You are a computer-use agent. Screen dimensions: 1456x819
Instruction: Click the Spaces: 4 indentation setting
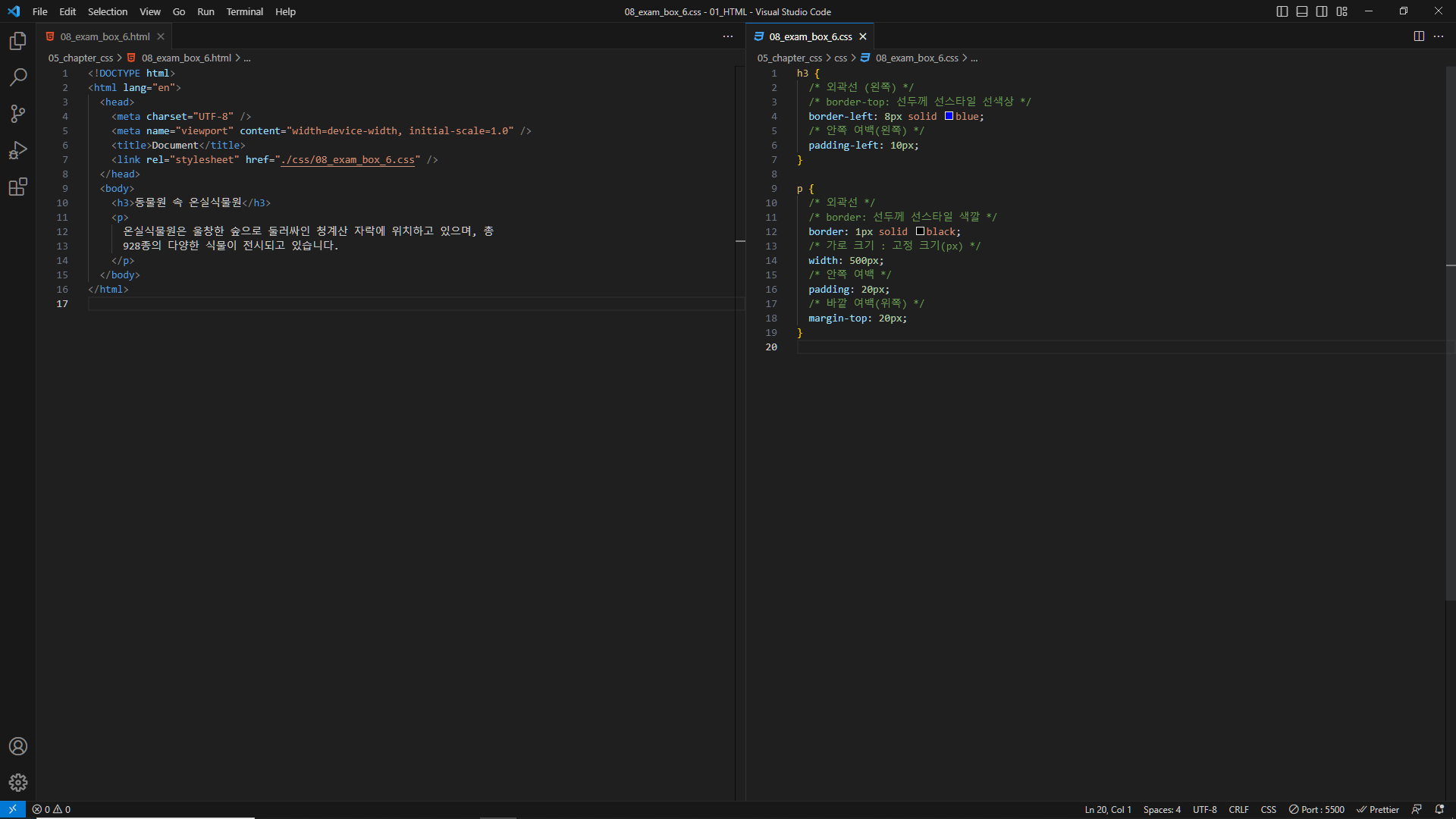(x=1162, y=809)
